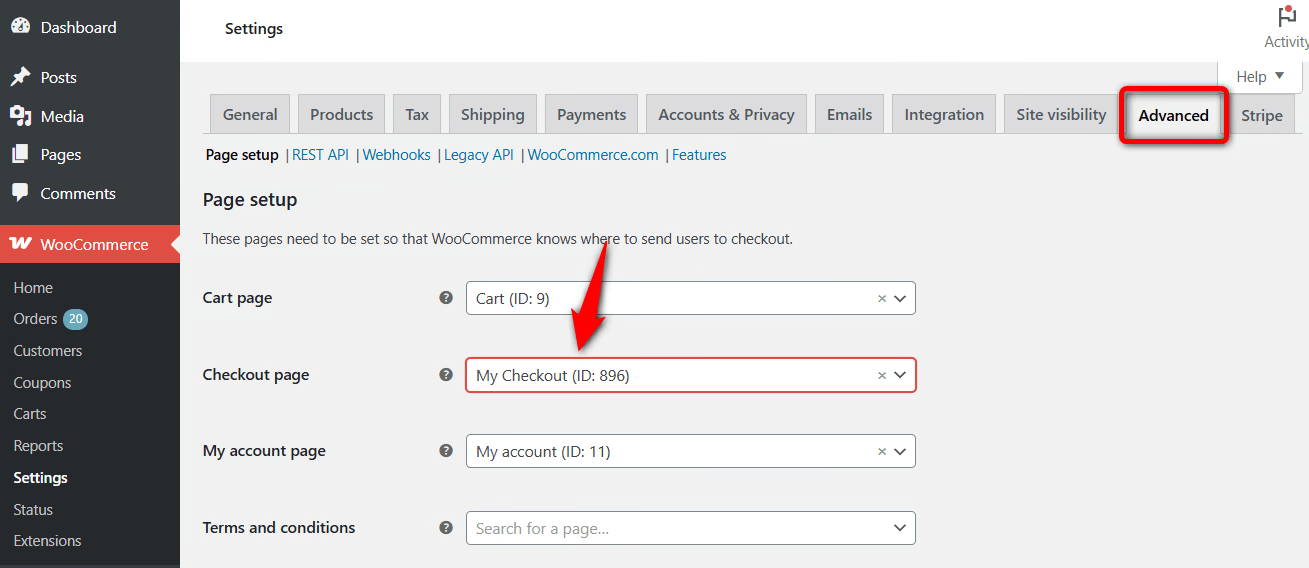Open the Stripe tab

pos(1262,114)
